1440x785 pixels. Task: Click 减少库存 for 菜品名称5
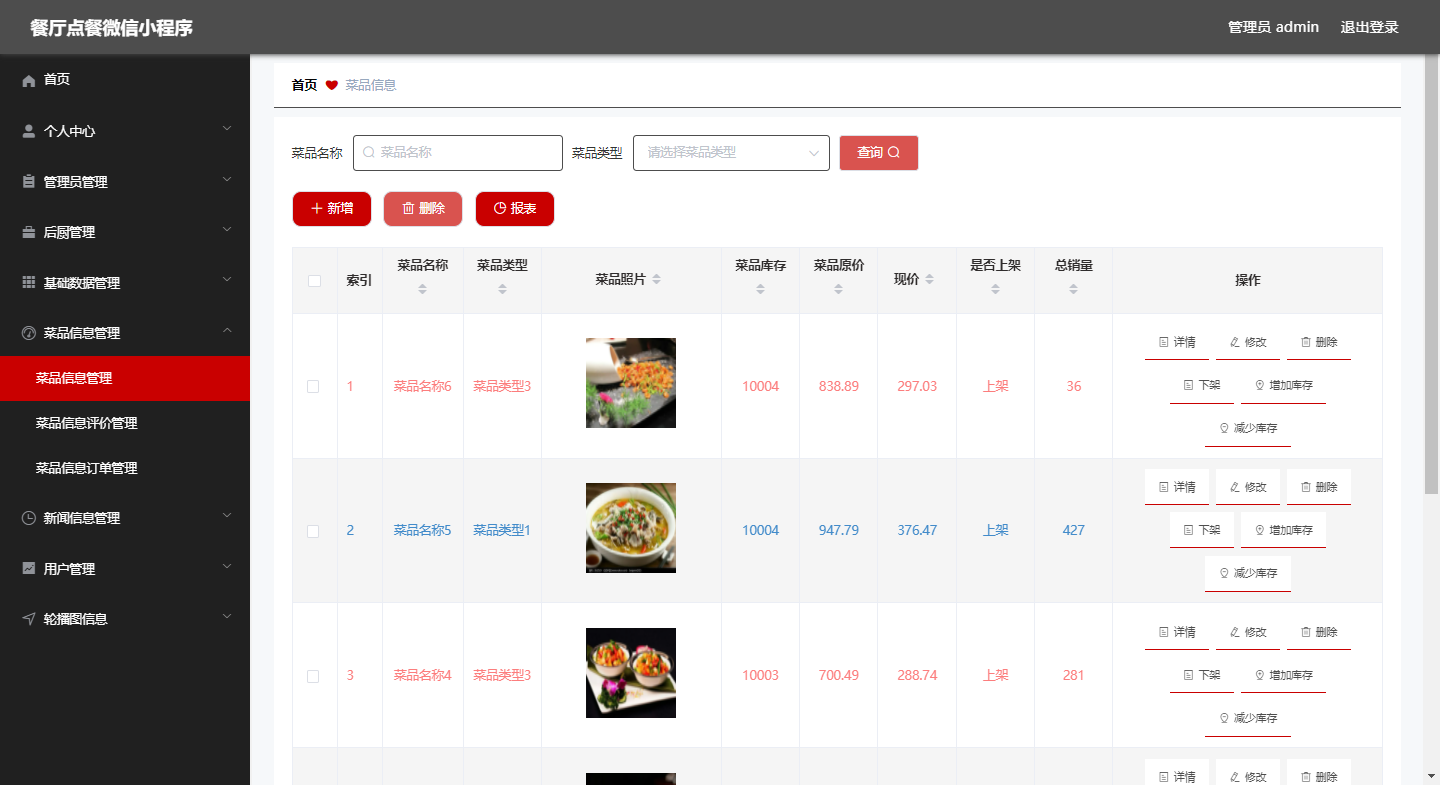click(1248, 573)
